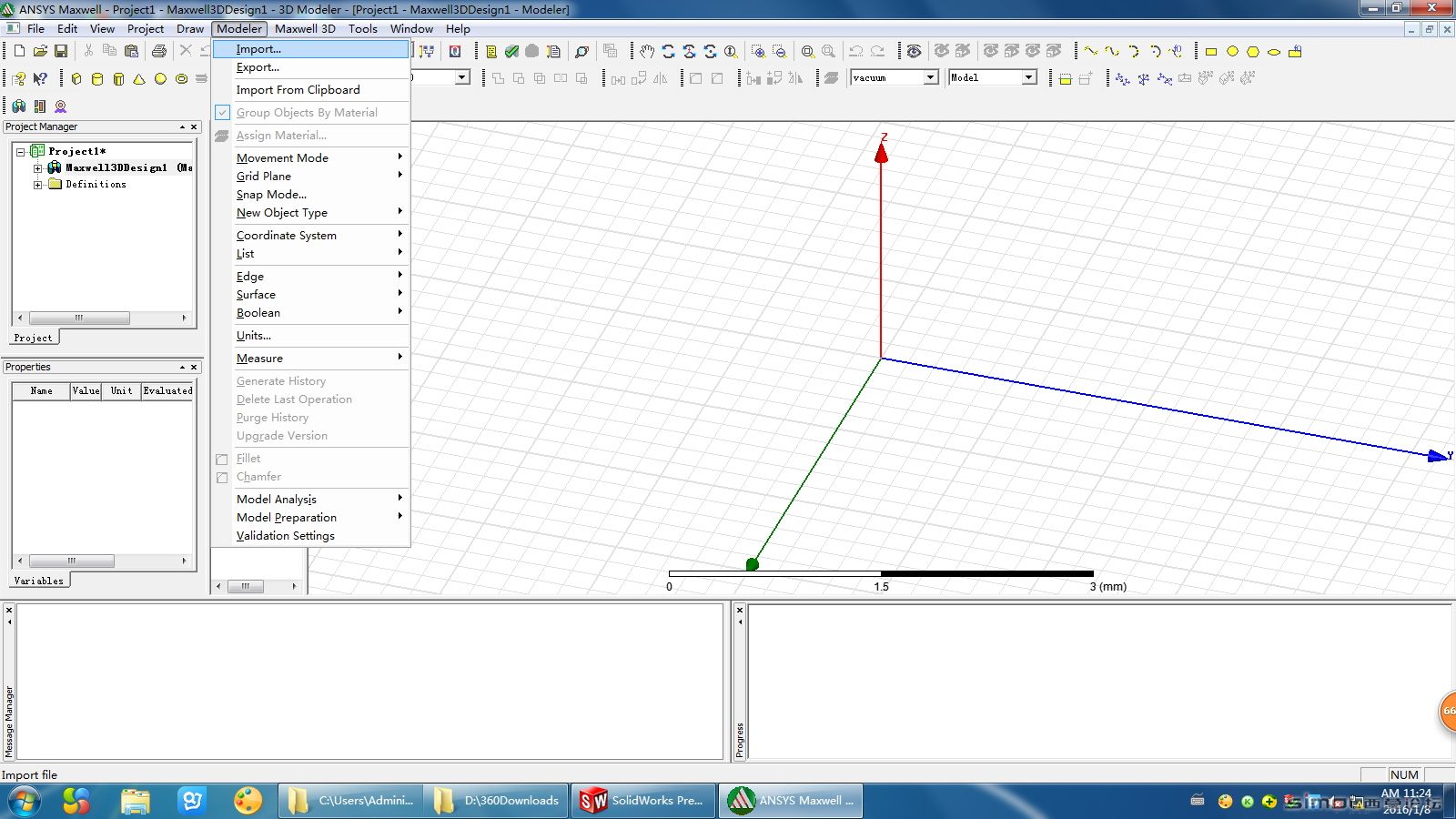
Task: Open the Draw menu
Action: tap(190, 28)
